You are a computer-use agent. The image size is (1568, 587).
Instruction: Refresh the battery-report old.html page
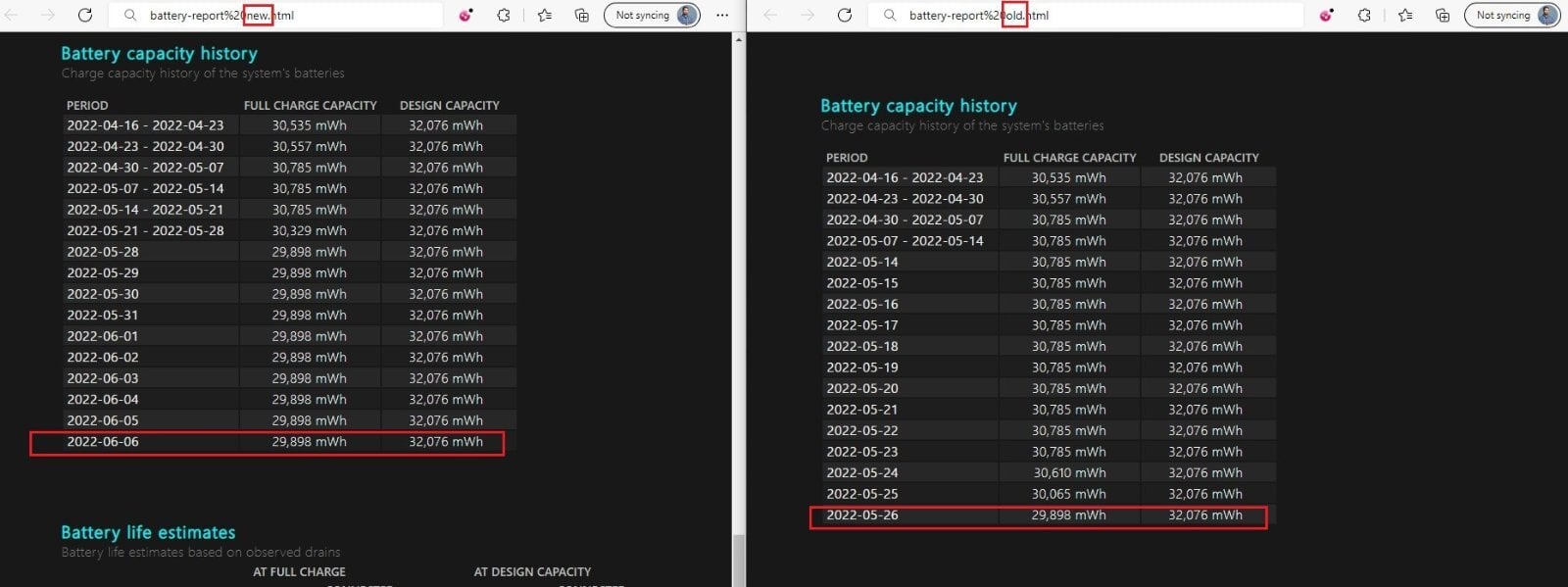pos(845,15)
